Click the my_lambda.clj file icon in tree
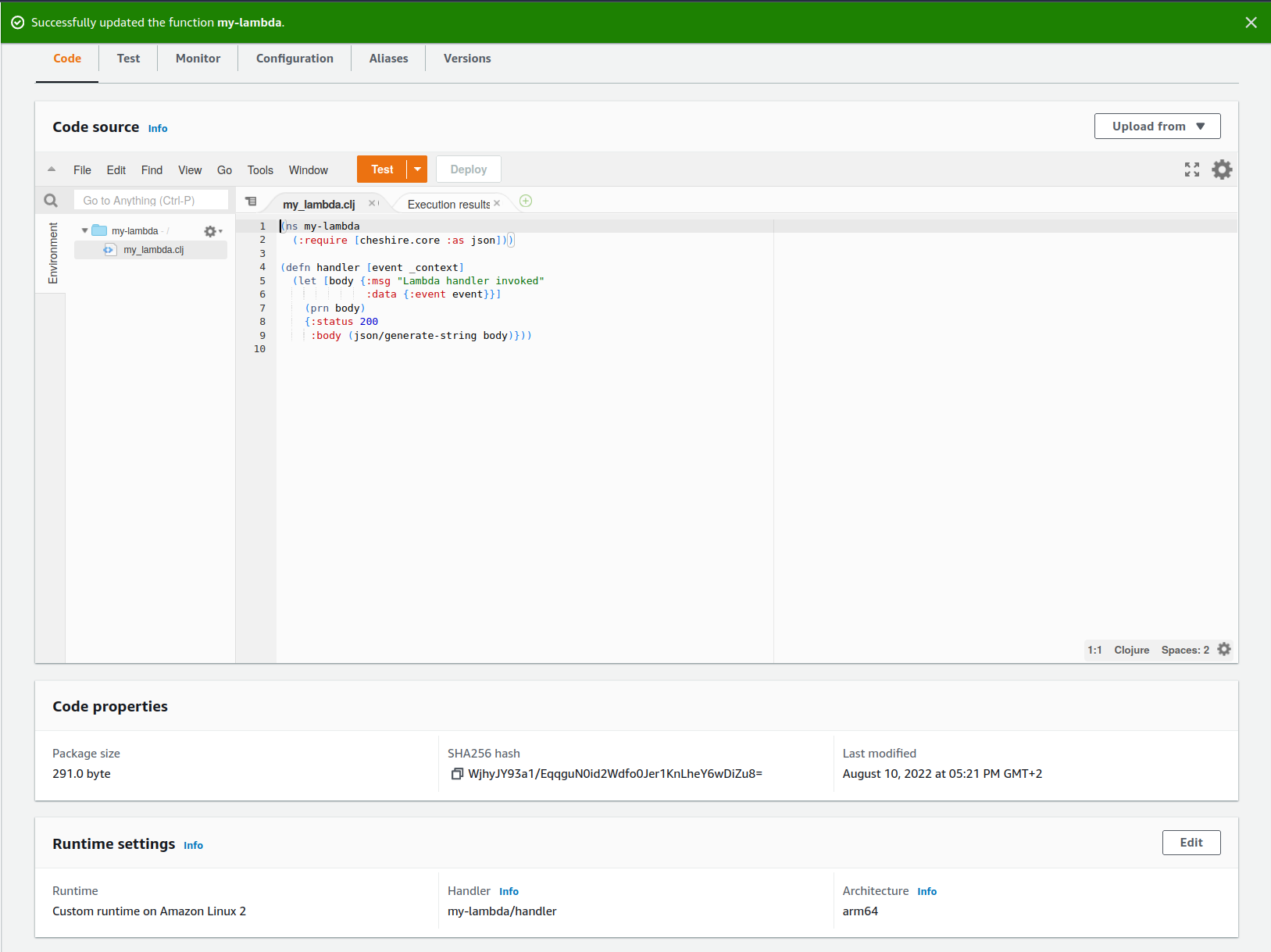Screen dimensions: 1271x952 pyautogui.click(x=110, y=250)
